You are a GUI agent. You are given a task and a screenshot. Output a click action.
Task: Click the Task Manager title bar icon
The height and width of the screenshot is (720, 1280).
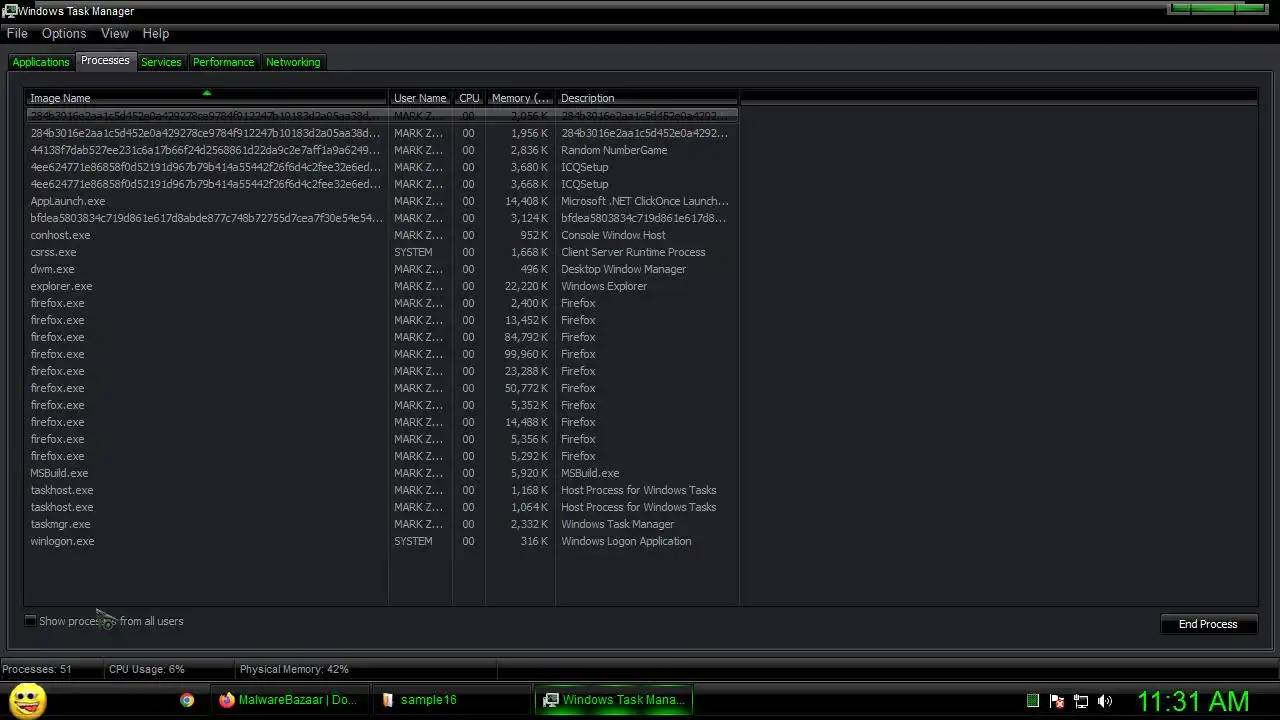8,11
